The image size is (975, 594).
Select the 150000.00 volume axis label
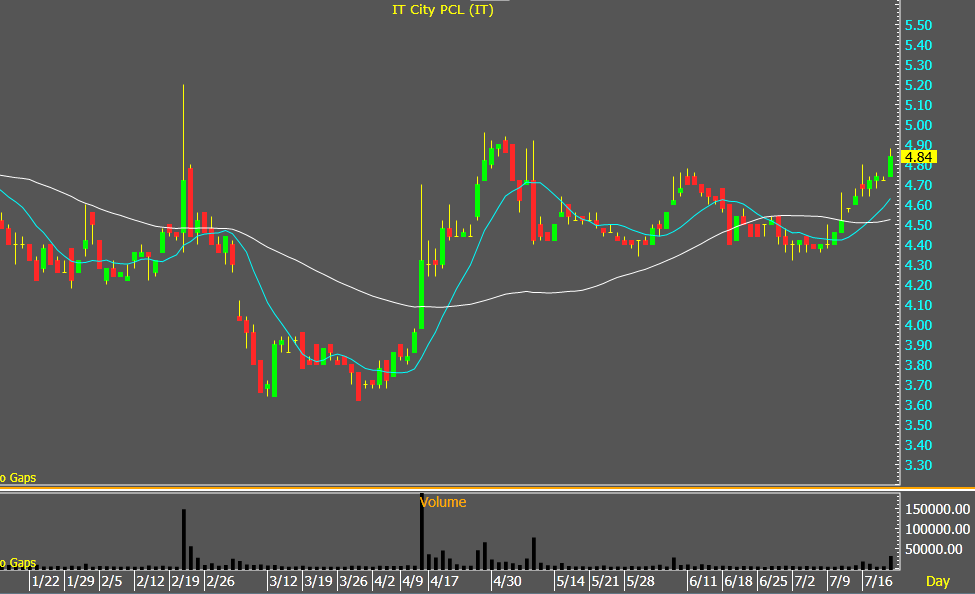(x=937, y=509)
